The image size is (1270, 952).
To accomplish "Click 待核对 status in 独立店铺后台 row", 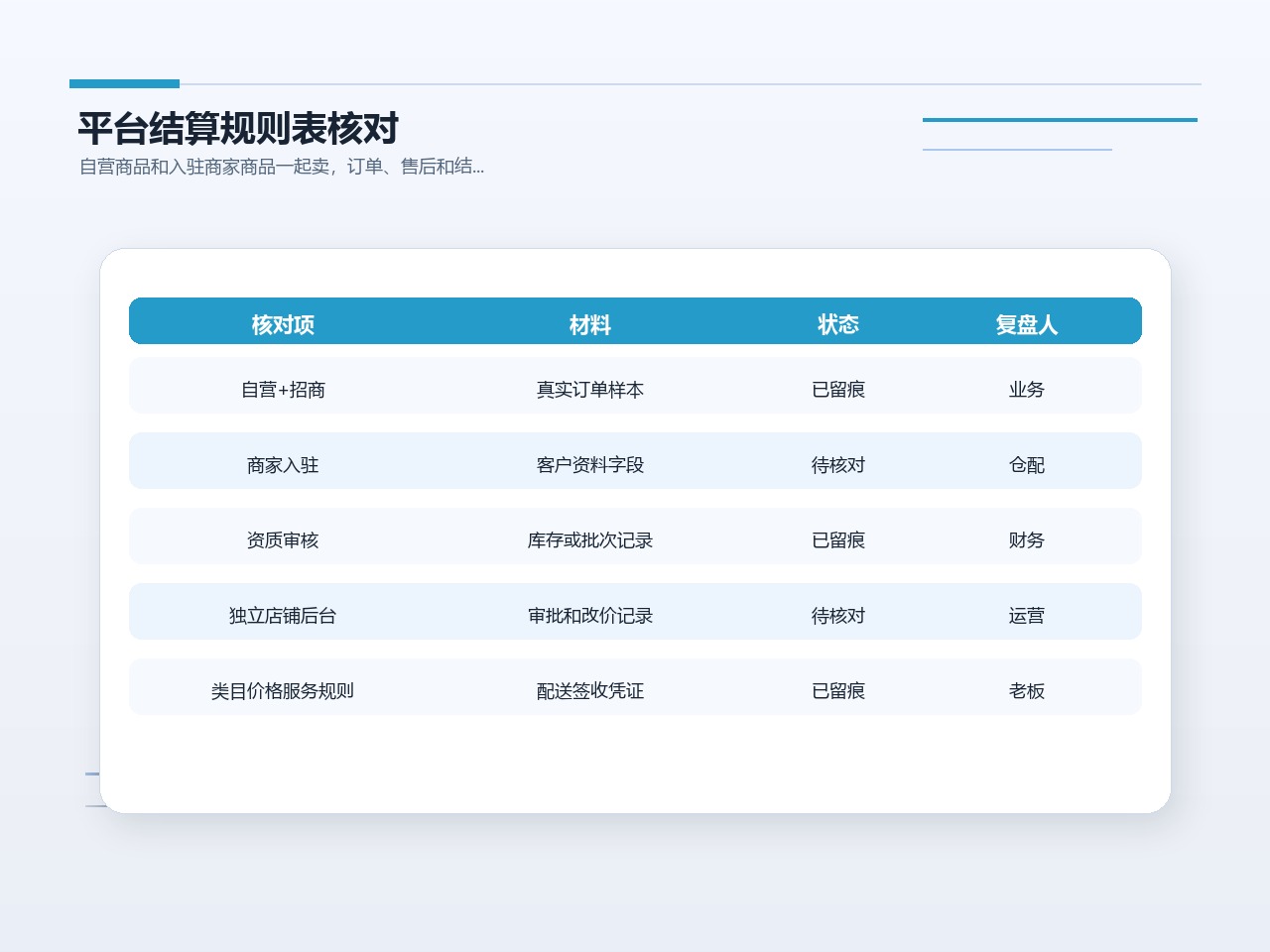I will point(838,616).
